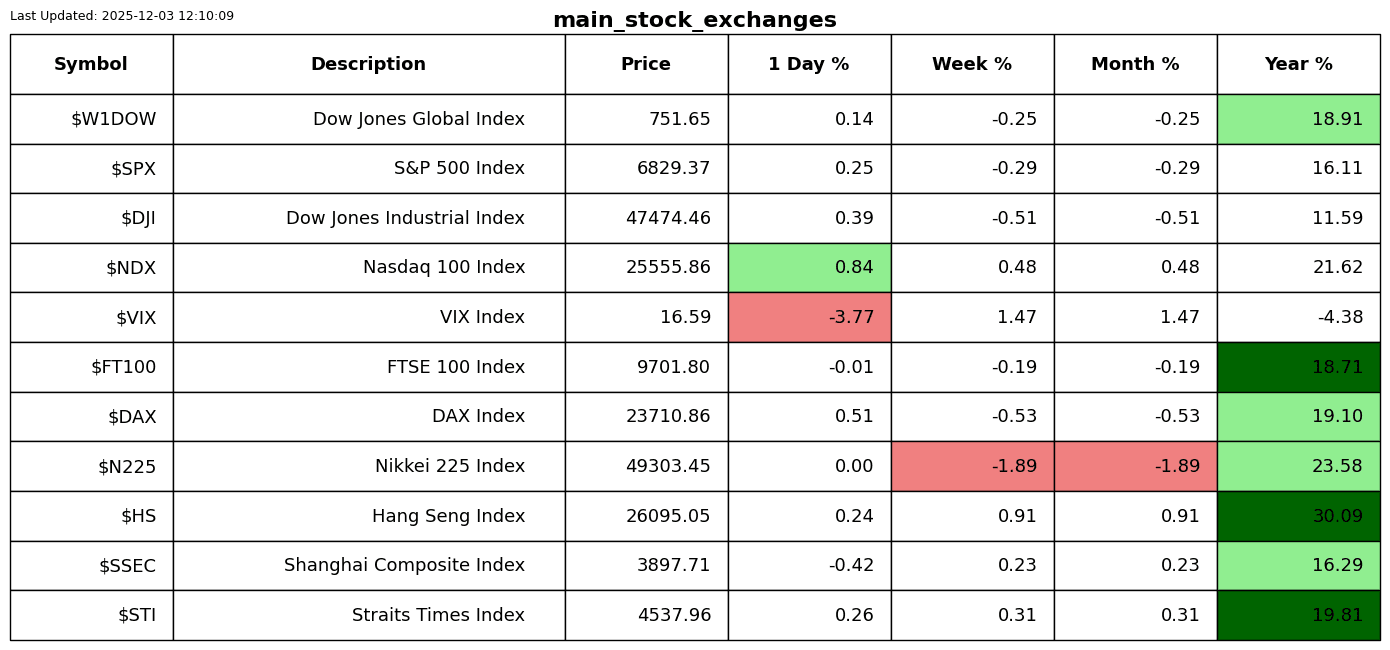Click the main_stock_exchanges table title
This screenshot has height=650, width=1390.
[x=694, y=21]
